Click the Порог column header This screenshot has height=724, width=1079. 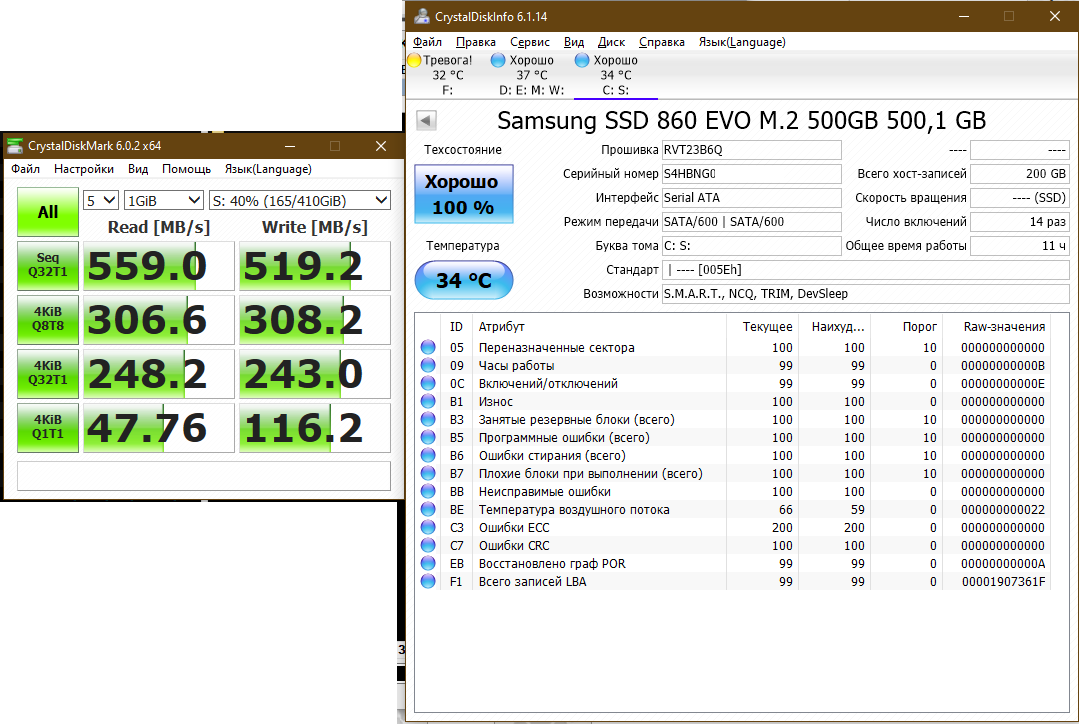919,326
